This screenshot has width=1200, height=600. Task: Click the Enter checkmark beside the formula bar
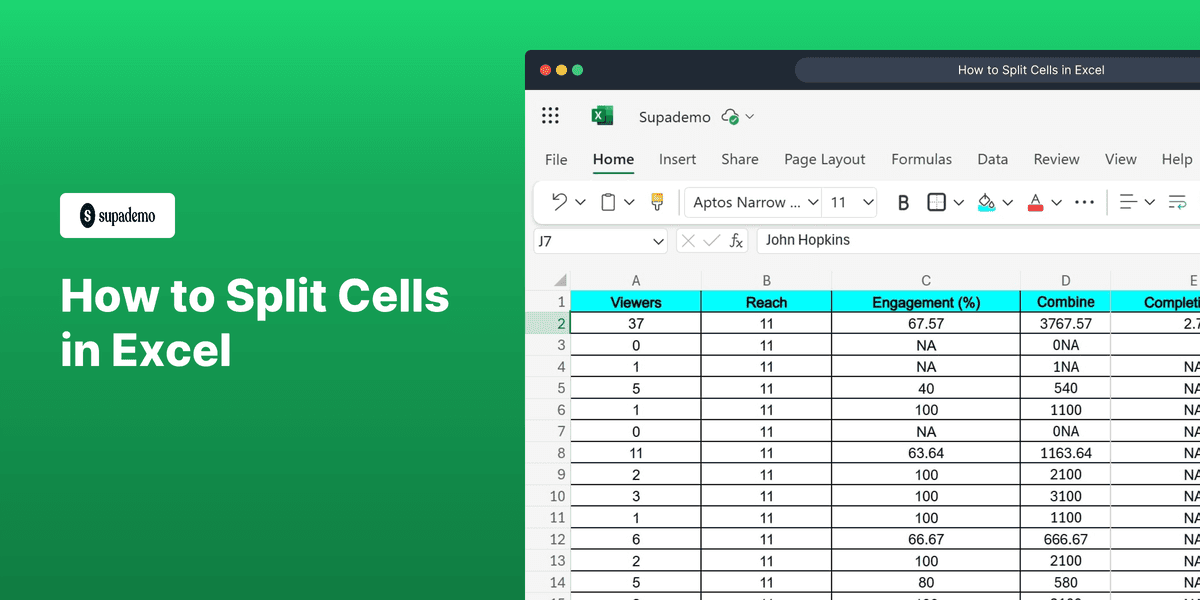pyautogui.click(x=712, y=240)
